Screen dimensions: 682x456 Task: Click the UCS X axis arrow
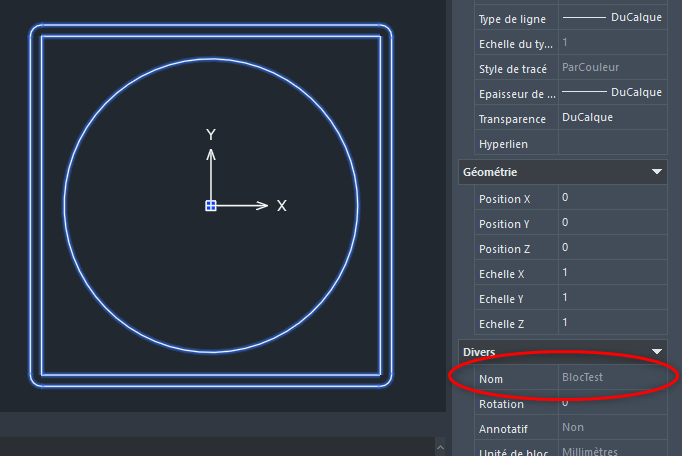[x=261, y=205]
